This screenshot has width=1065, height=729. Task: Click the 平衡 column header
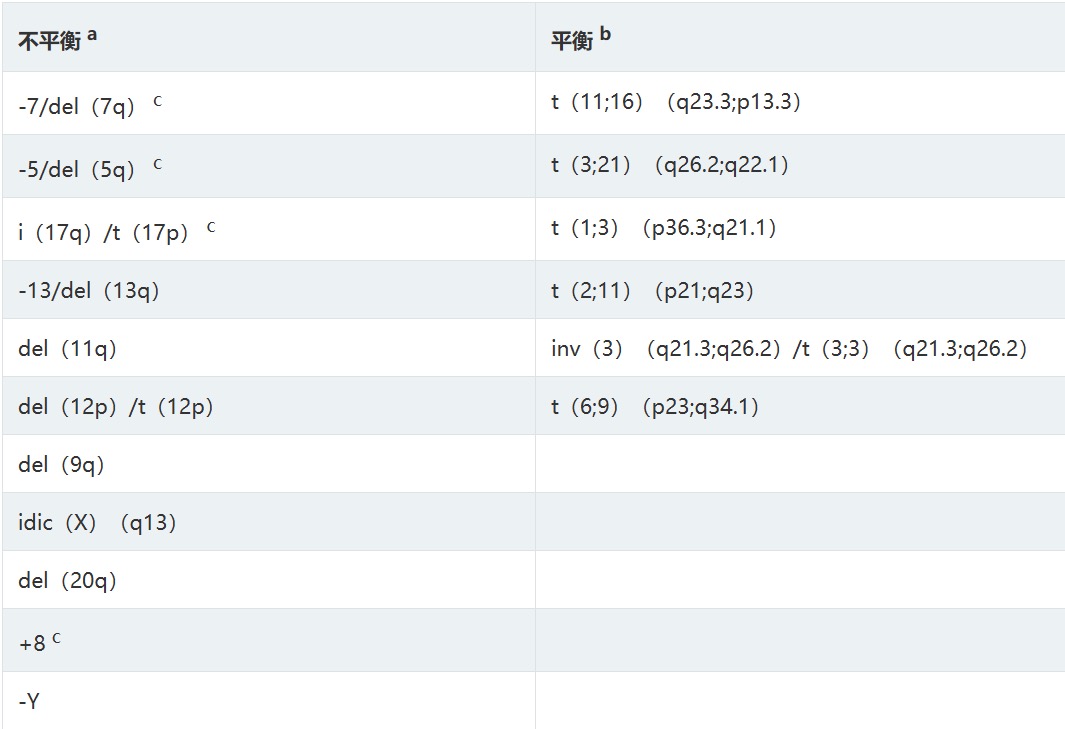(x=572, y=42)
